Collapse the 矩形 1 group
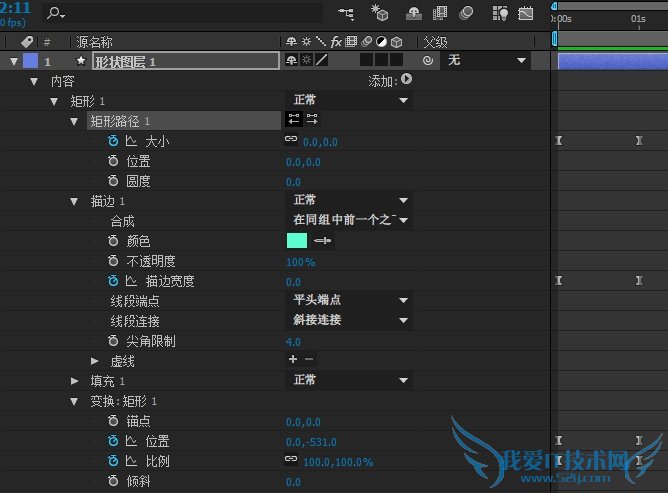 [54, 101]
